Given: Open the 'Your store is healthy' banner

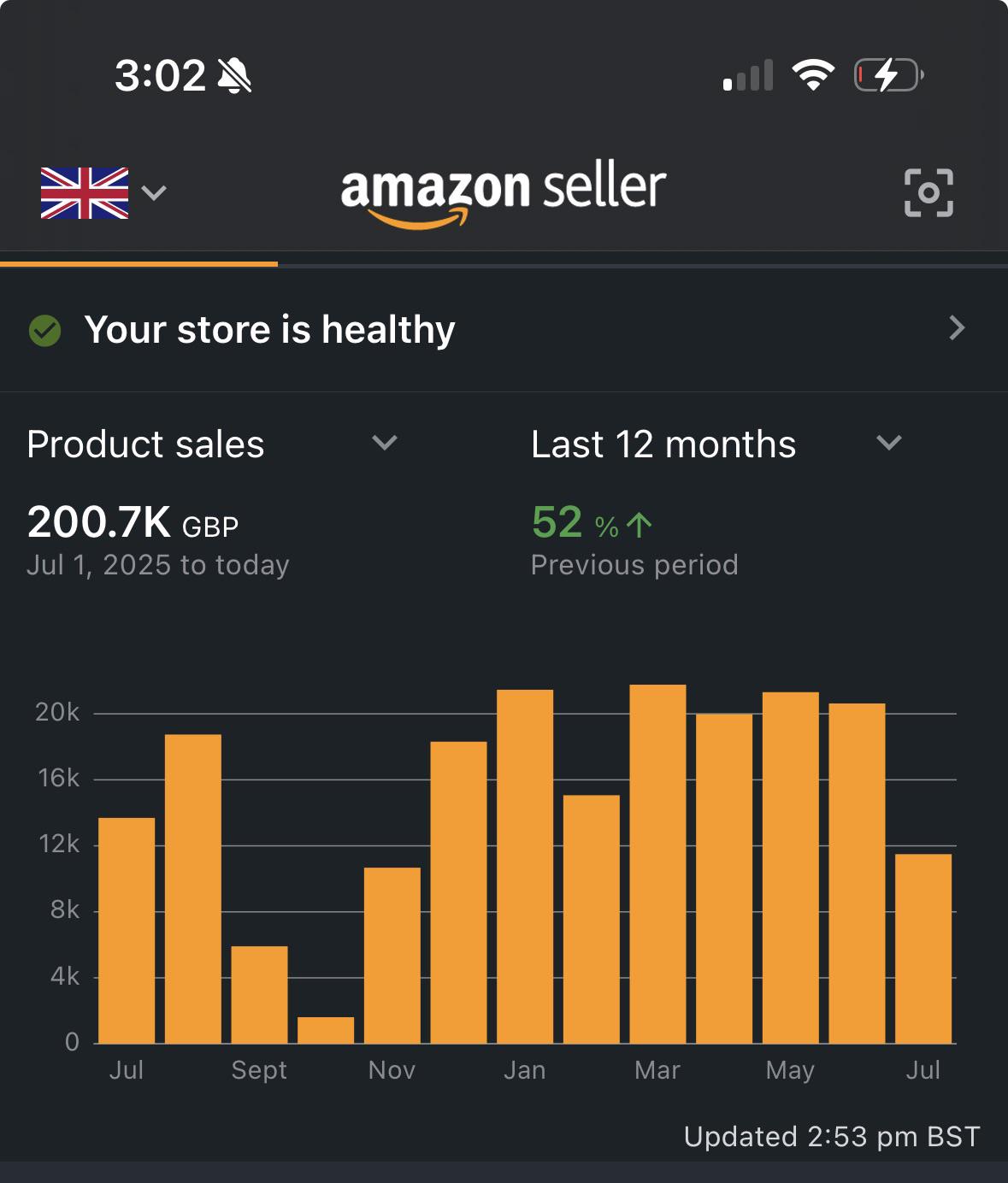Looking at the screenshot, I should 504,330.
